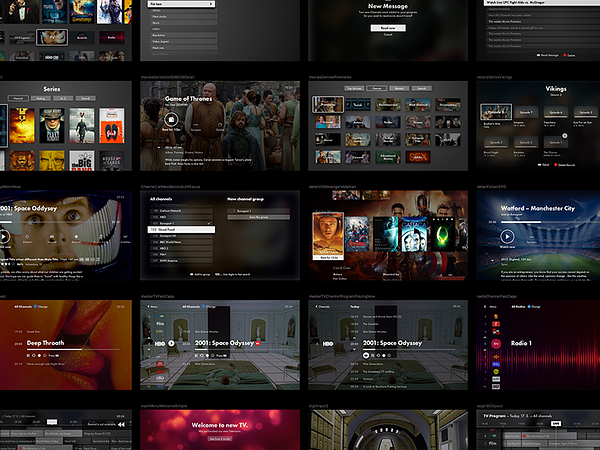Click the Detail icon in Vikings screen
The image size is (600, 450).
point(540,165)
